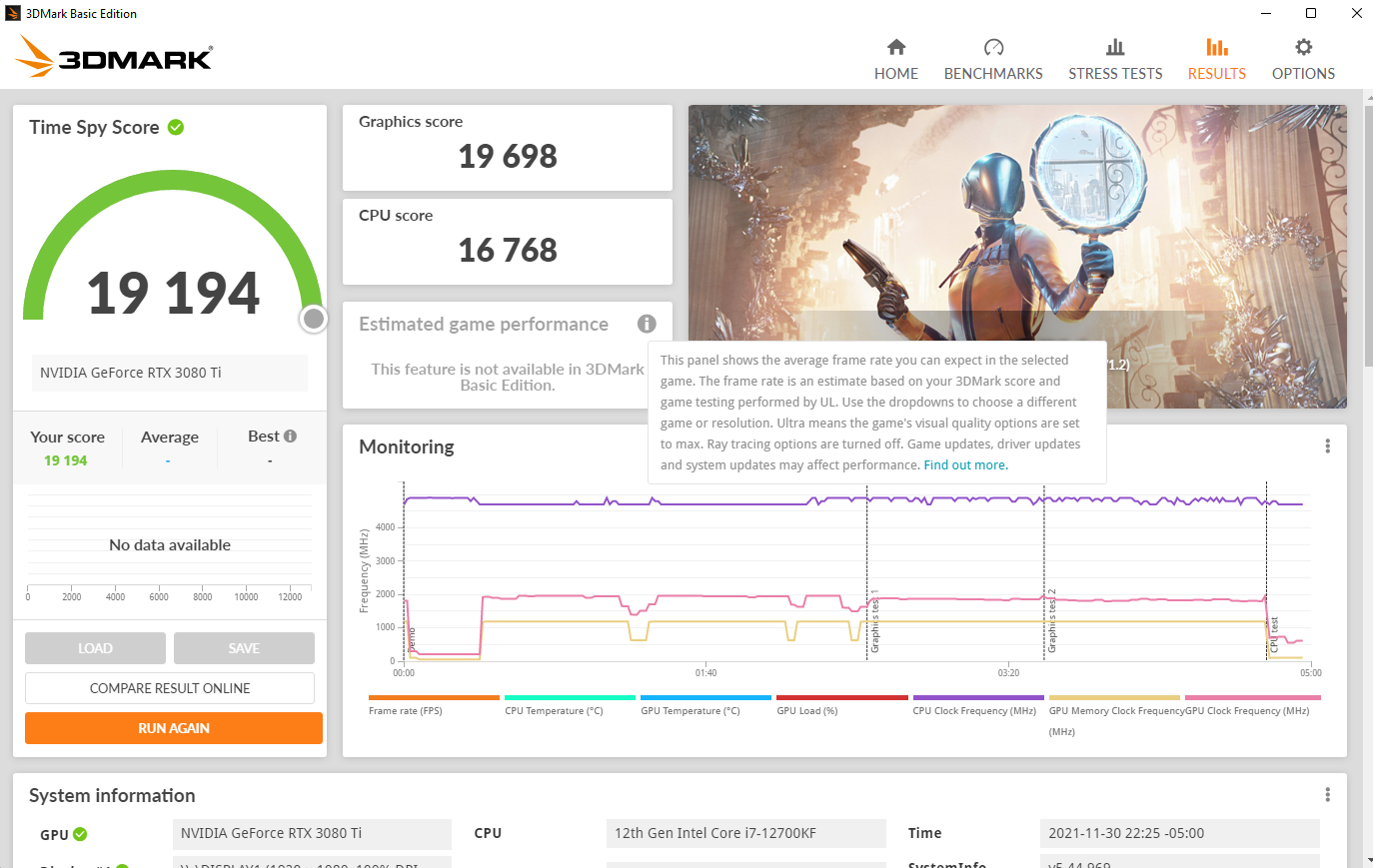Click the green checkmark beside Time Spy Score
Image resolution: width=1373 pixels, height=868 pixels.
tap(176, 127)
